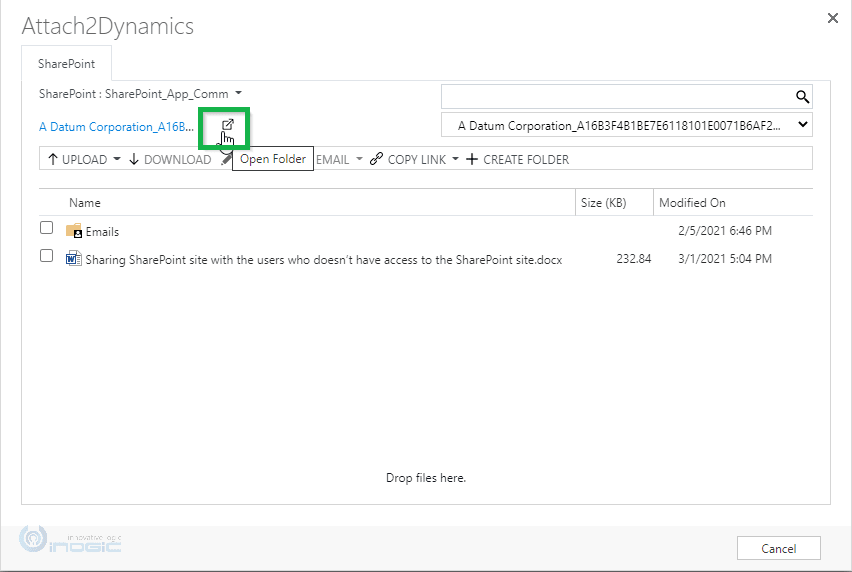Image resolution: width=852 pixels, height=572 pixels.
Task: Click the 3/1/2021 5:04 PM date
Action: [725, 259]
